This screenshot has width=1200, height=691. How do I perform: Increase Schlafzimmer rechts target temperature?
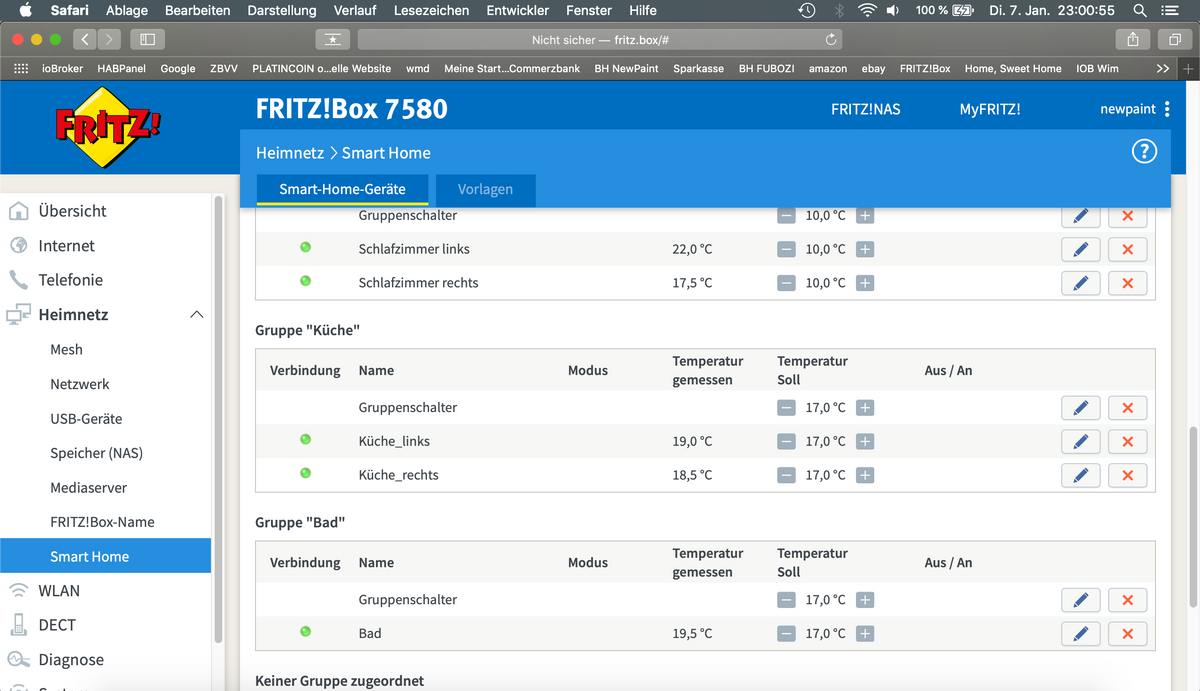[865, 283]
